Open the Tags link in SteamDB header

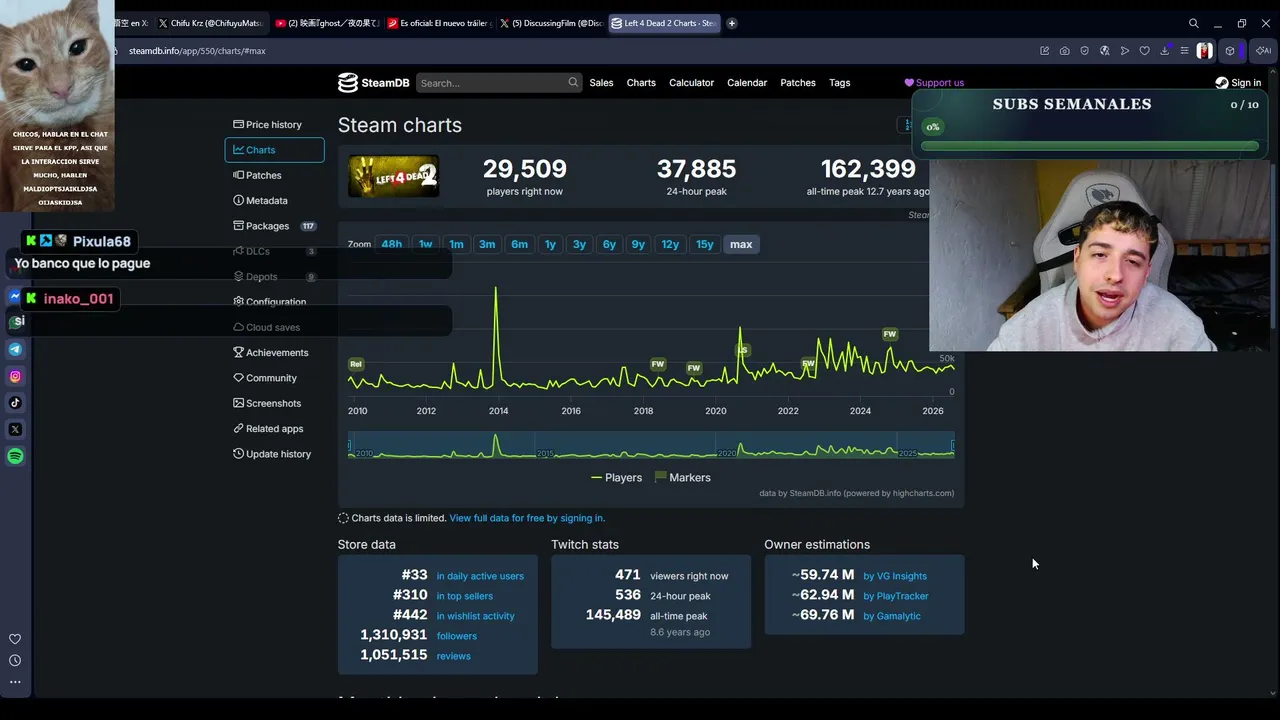point(840,83)
